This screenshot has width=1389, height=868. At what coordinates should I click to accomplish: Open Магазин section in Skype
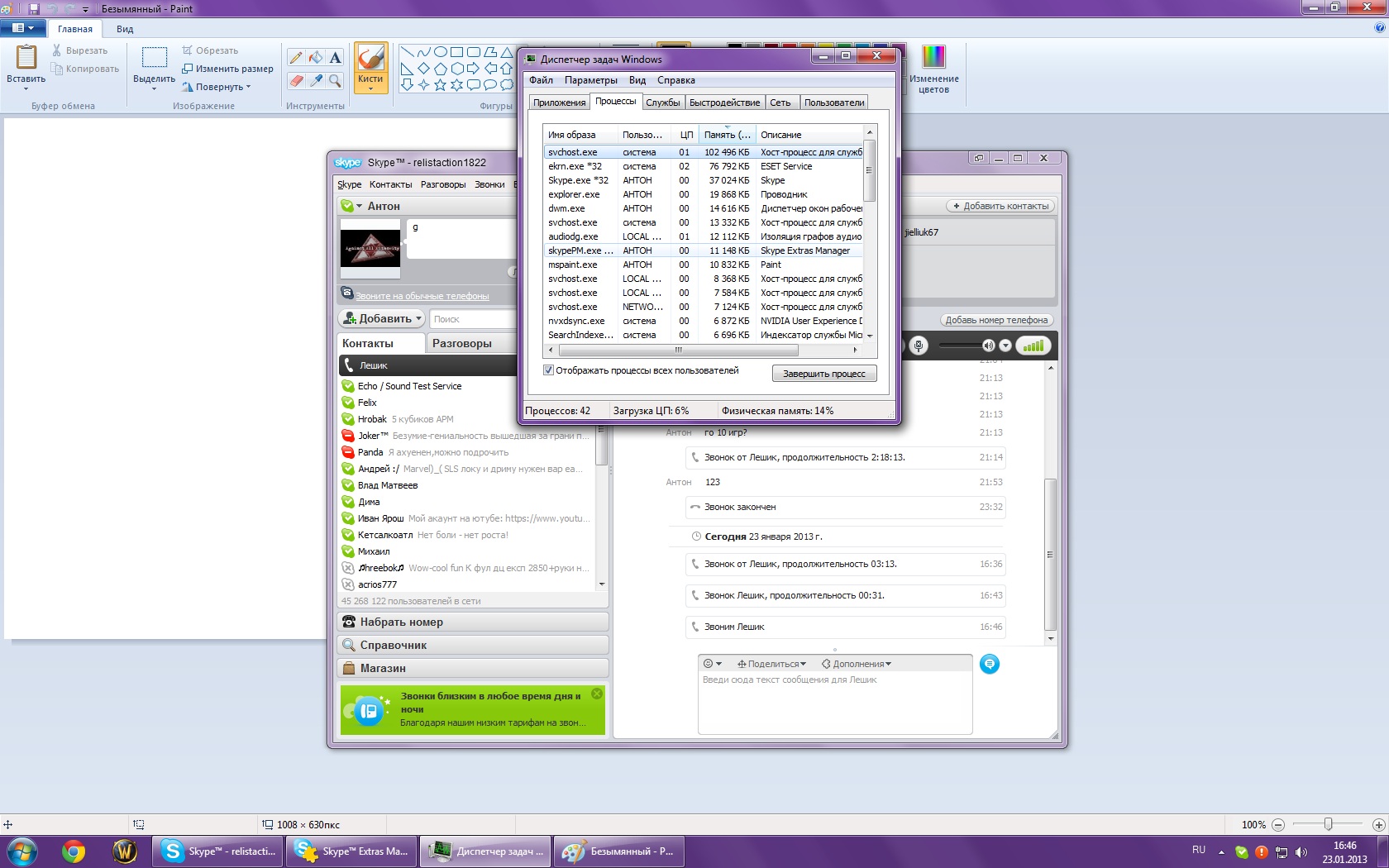tap(473, 668)
